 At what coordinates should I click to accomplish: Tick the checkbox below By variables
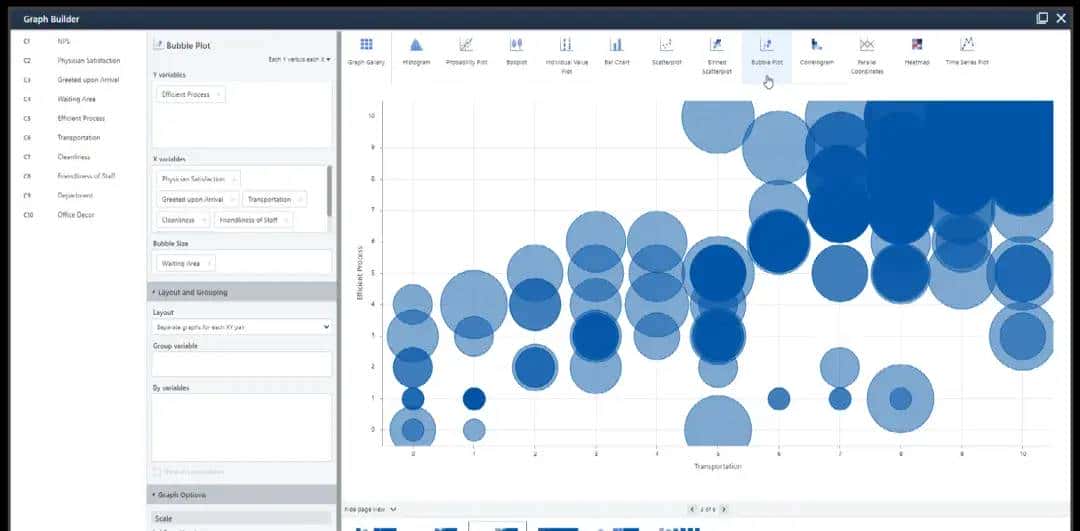click(x=156, y=471)
